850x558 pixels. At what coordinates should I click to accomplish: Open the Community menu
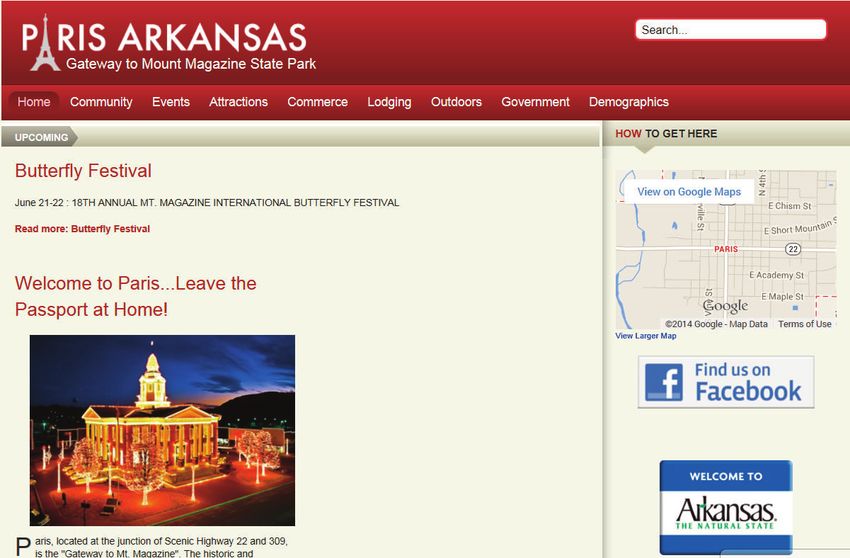(x=101, y=102)
